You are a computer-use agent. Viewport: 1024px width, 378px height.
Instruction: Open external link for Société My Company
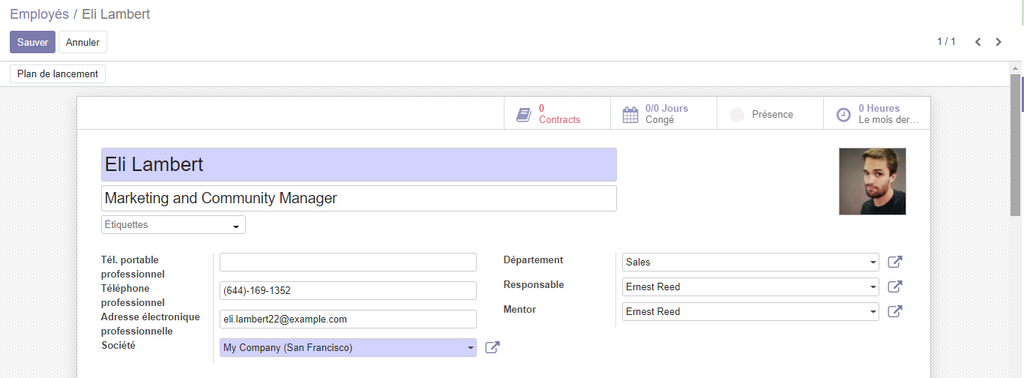492,347
